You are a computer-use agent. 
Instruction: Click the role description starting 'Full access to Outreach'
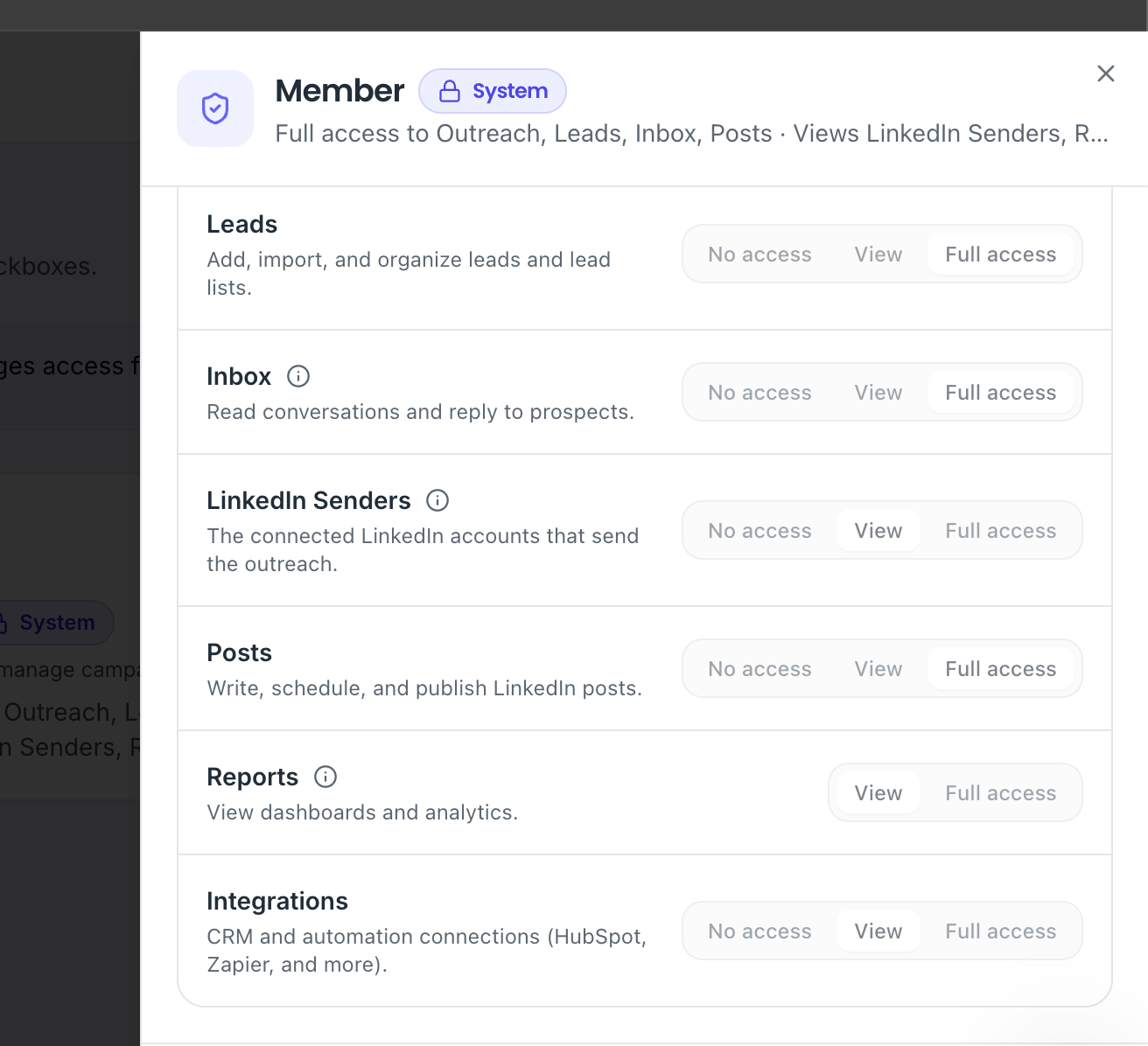[x=691, y=134]
